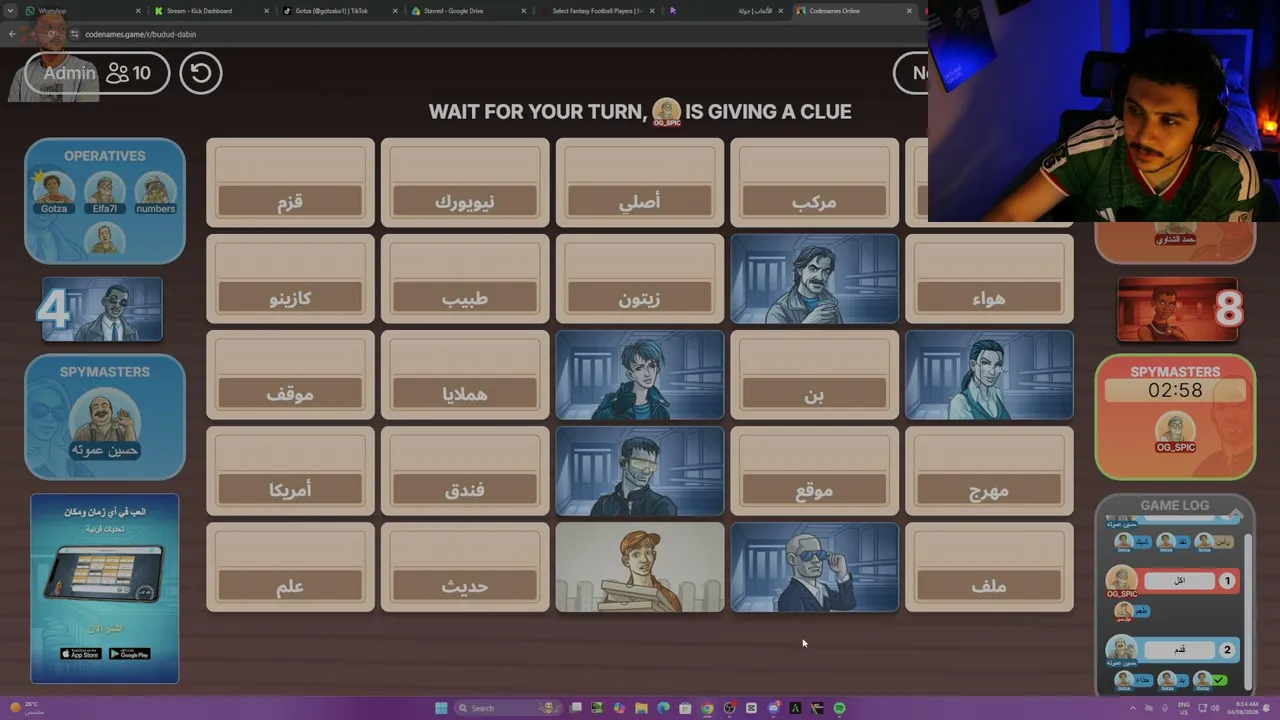1280x720 pixels.
Task: Select the word card نيويورك
Action: (x=465, y=183)
